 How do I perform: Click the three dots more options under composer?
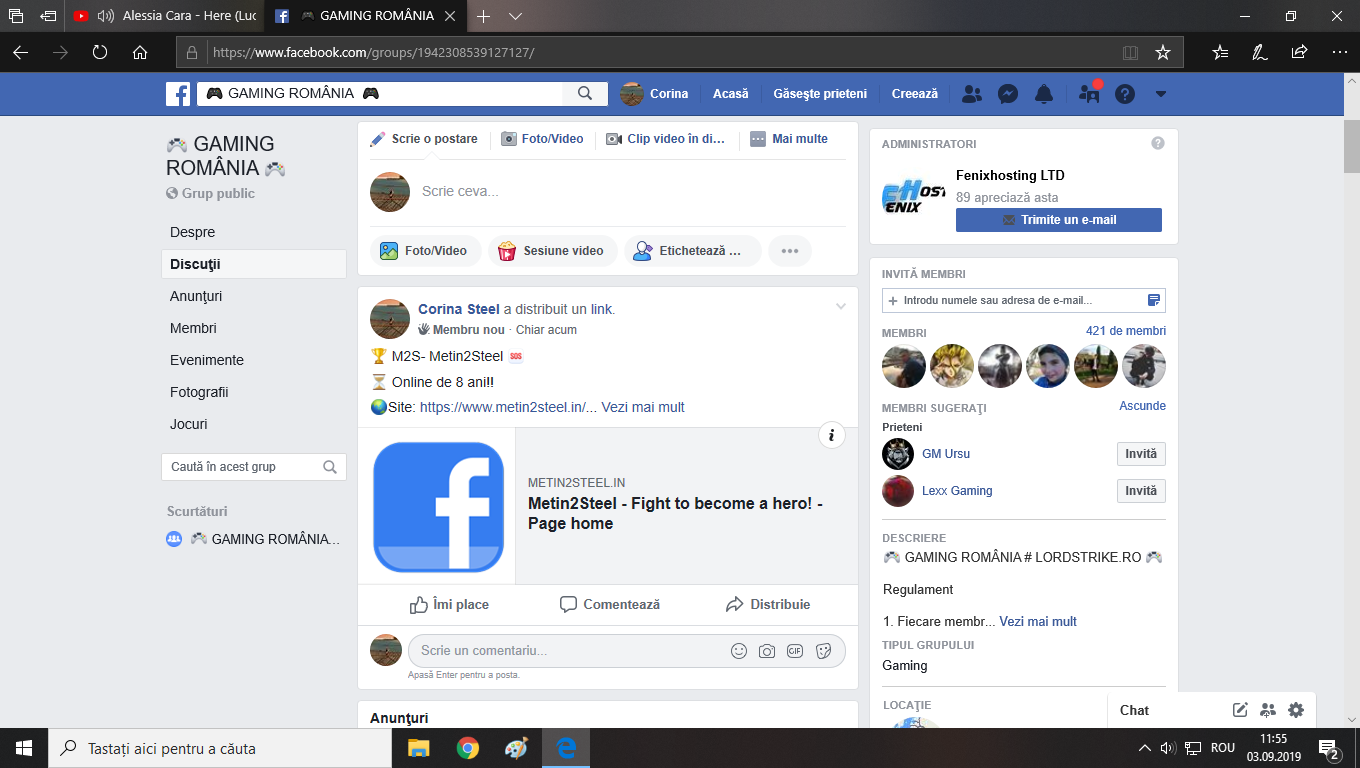790,251
